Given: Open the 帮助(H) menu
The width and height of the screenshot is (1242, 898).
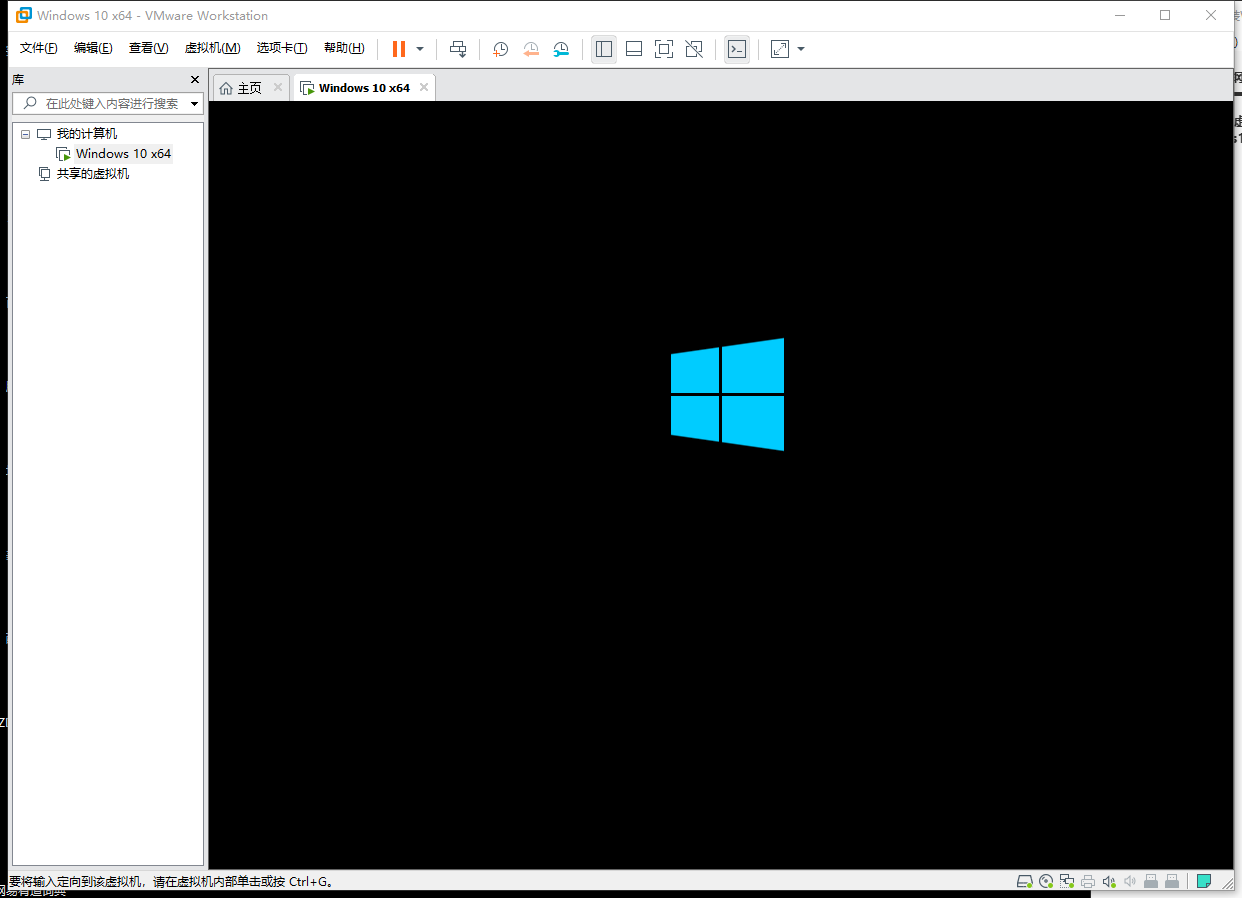Looking at the screenshot, I should click(x=344, y=48).
